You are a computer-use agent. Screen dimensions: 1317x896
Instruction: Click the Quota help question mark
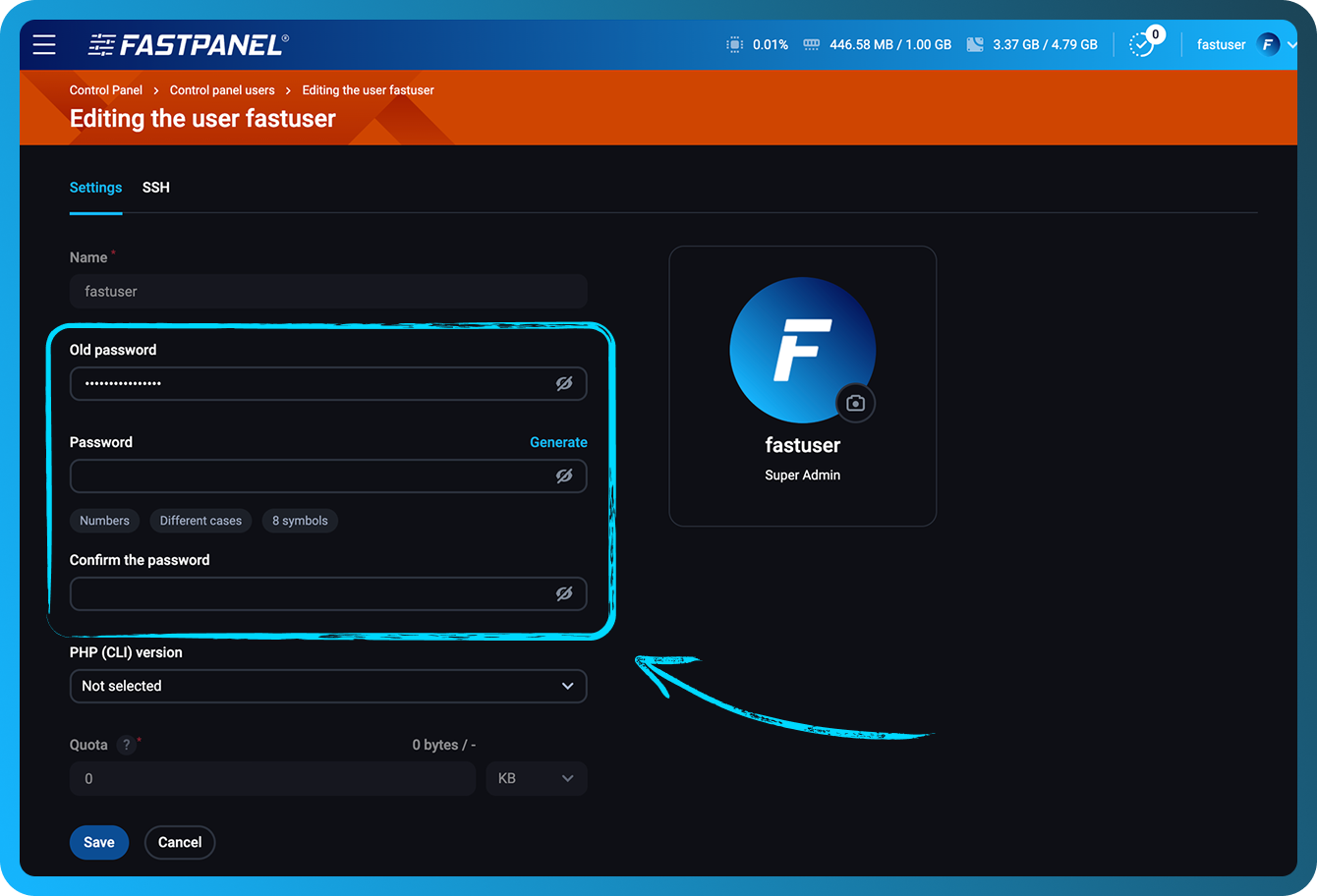127,745
